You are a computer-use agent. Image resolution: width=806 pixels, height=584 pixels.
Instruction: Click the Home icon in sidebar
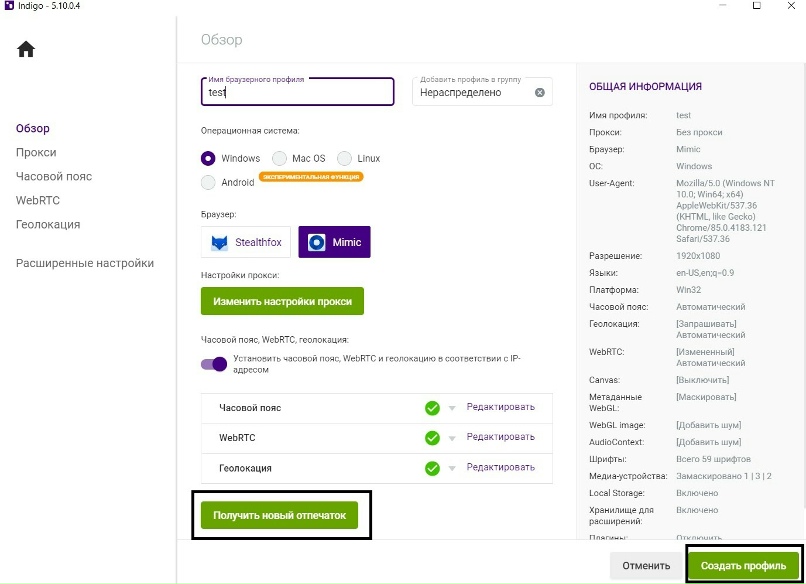coord(26,49)
